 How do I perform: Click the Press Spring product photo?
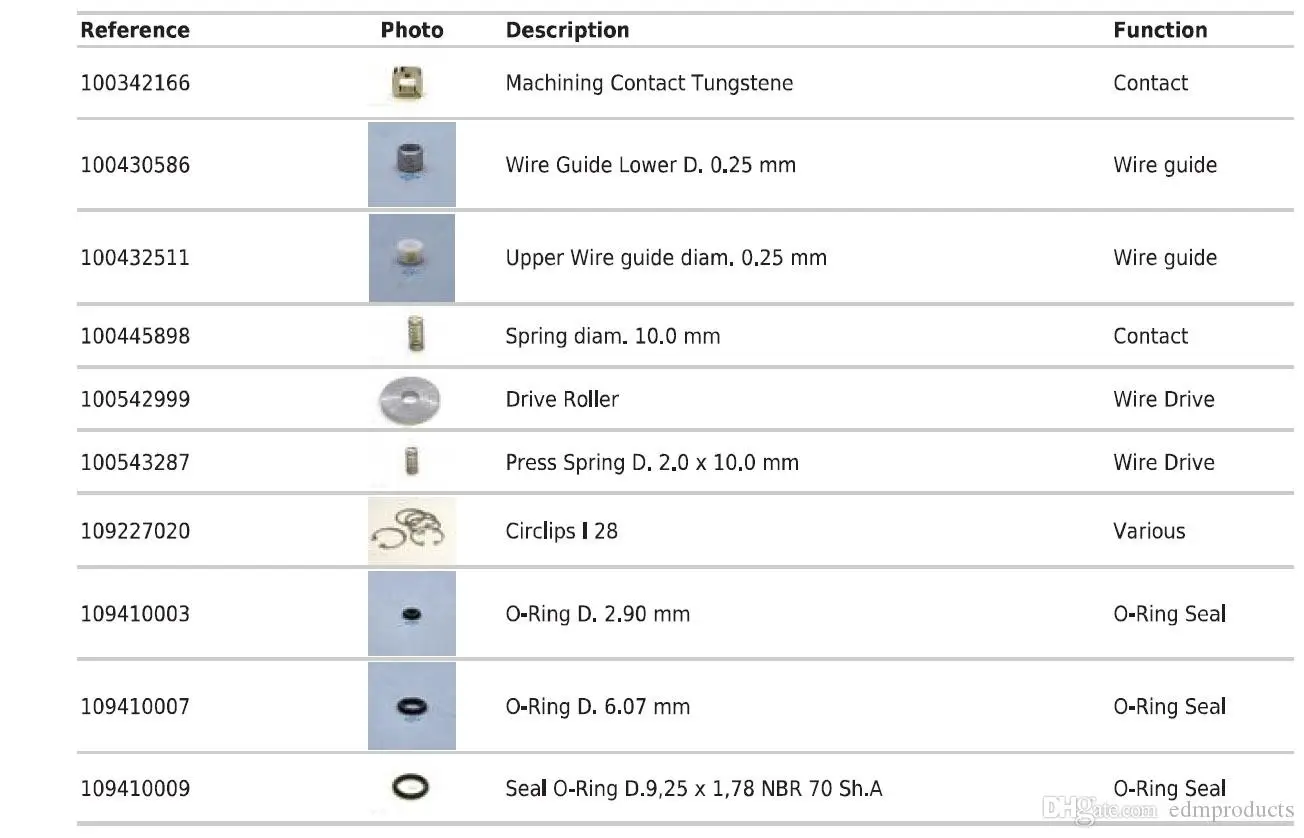coord(411,462)
